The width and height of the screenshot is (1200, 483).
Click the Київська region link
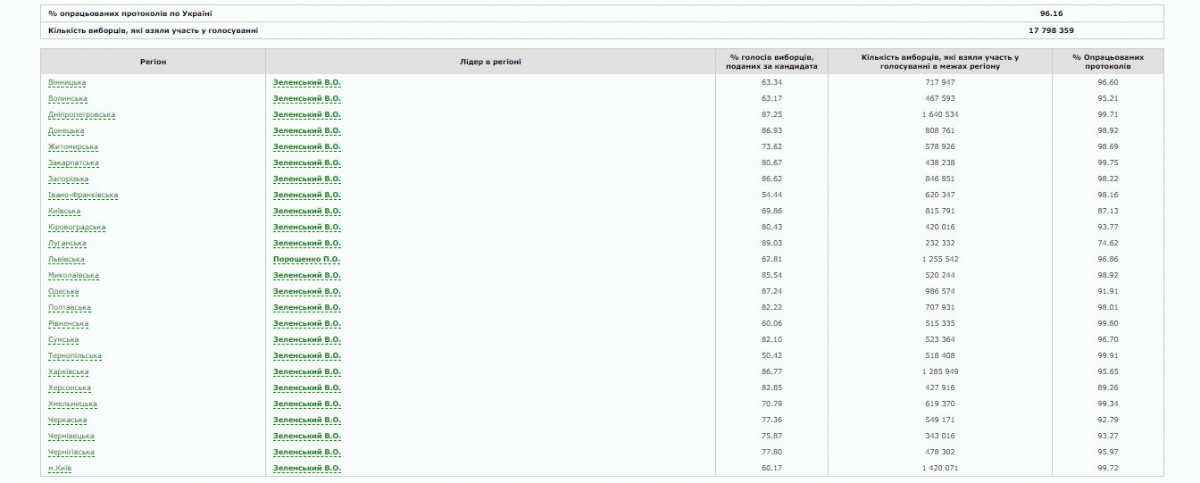pos(64,211)
